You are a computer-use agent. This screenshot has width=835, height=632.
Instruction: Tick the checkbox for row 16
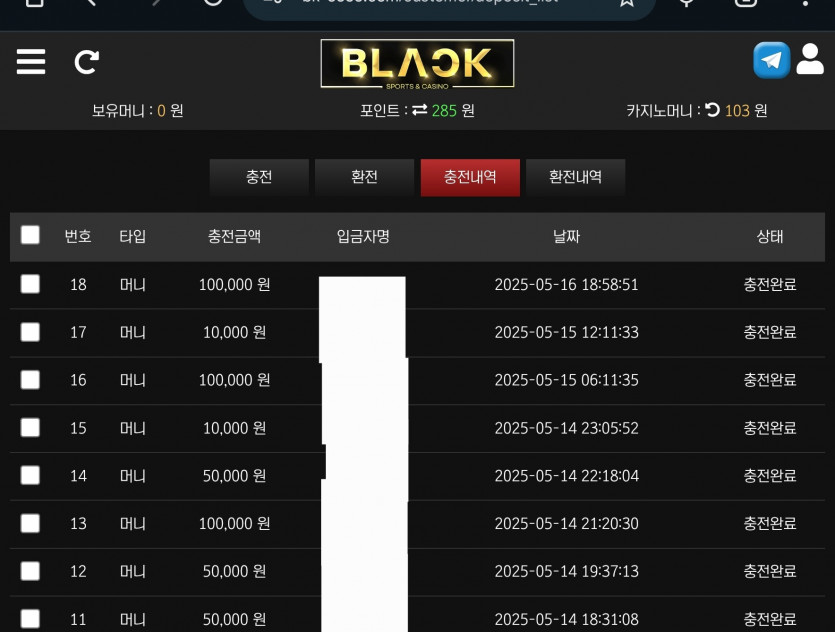(x=30, y=380)
